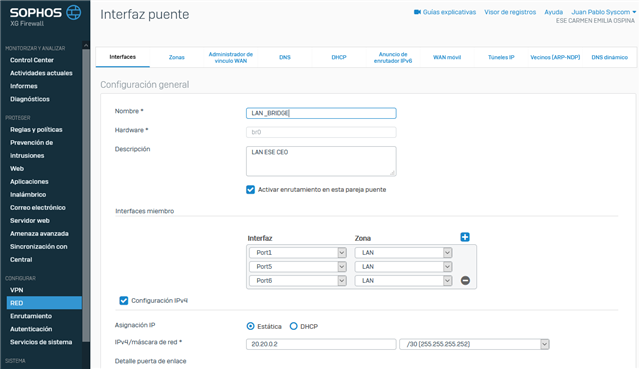Open Inalámbrico in sidebar

28,195
